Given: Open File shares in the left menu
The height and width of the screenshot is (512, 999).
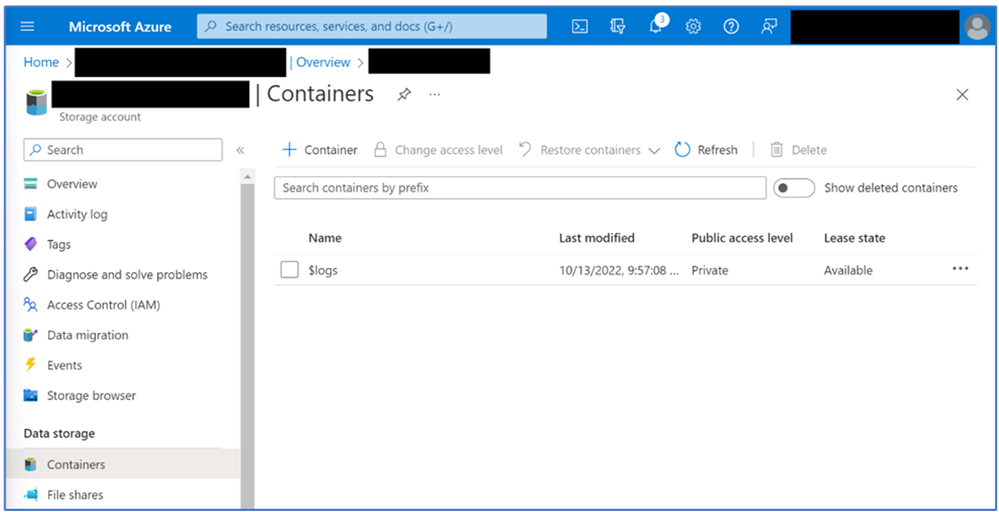Looking at the screenshot, I should (75, 495).
